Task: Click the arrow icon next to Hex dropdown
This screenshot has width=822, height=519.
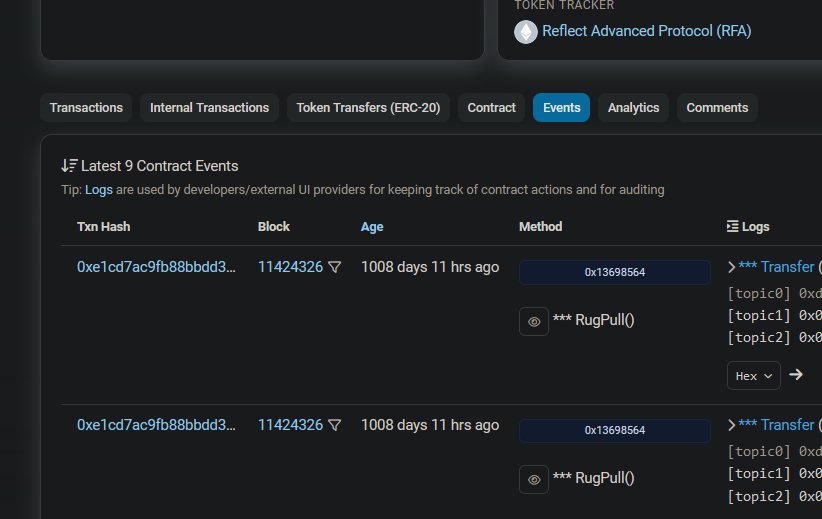Action: [x=796, y=375]
